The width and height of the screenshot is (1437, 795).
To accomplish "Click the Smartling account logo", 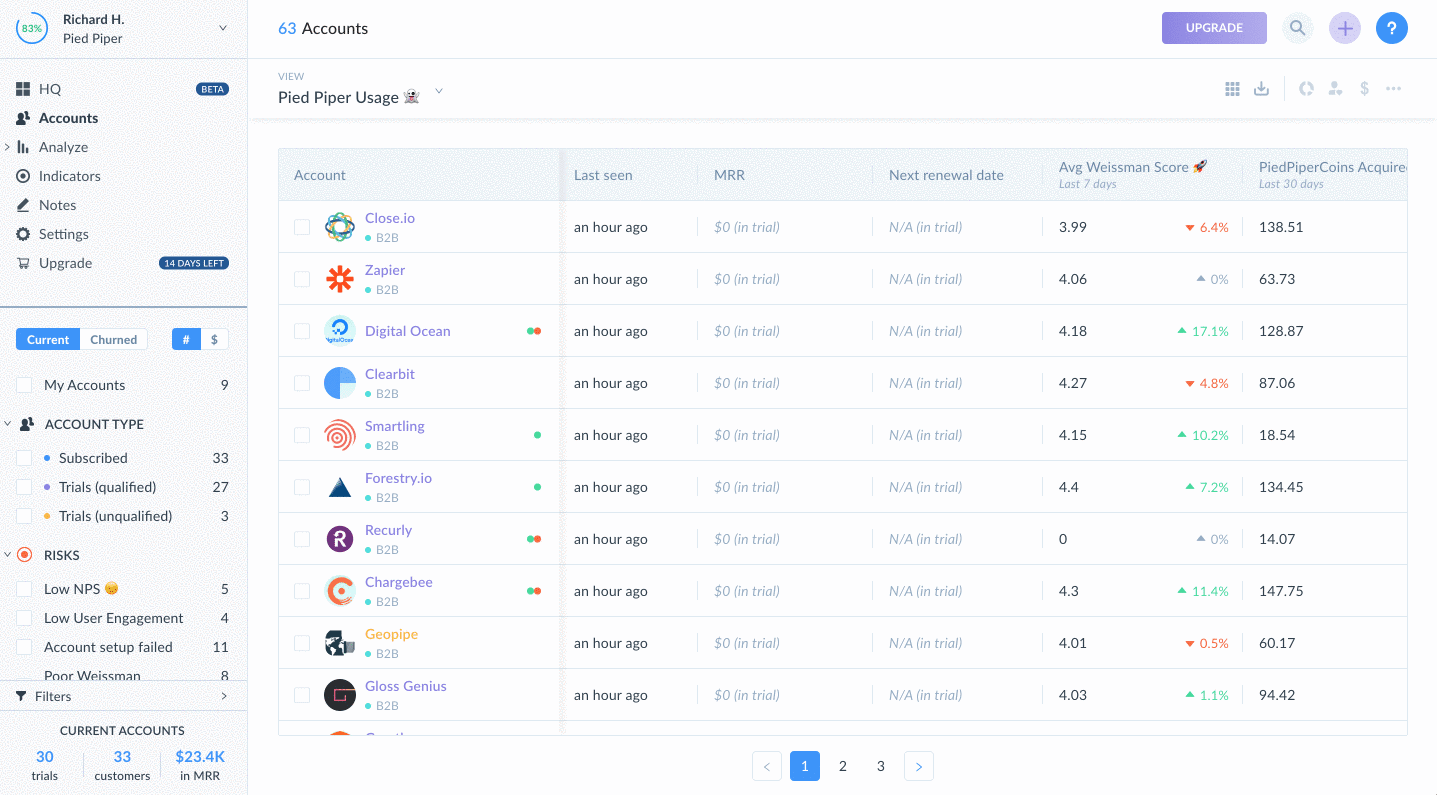I will [340, 435].
